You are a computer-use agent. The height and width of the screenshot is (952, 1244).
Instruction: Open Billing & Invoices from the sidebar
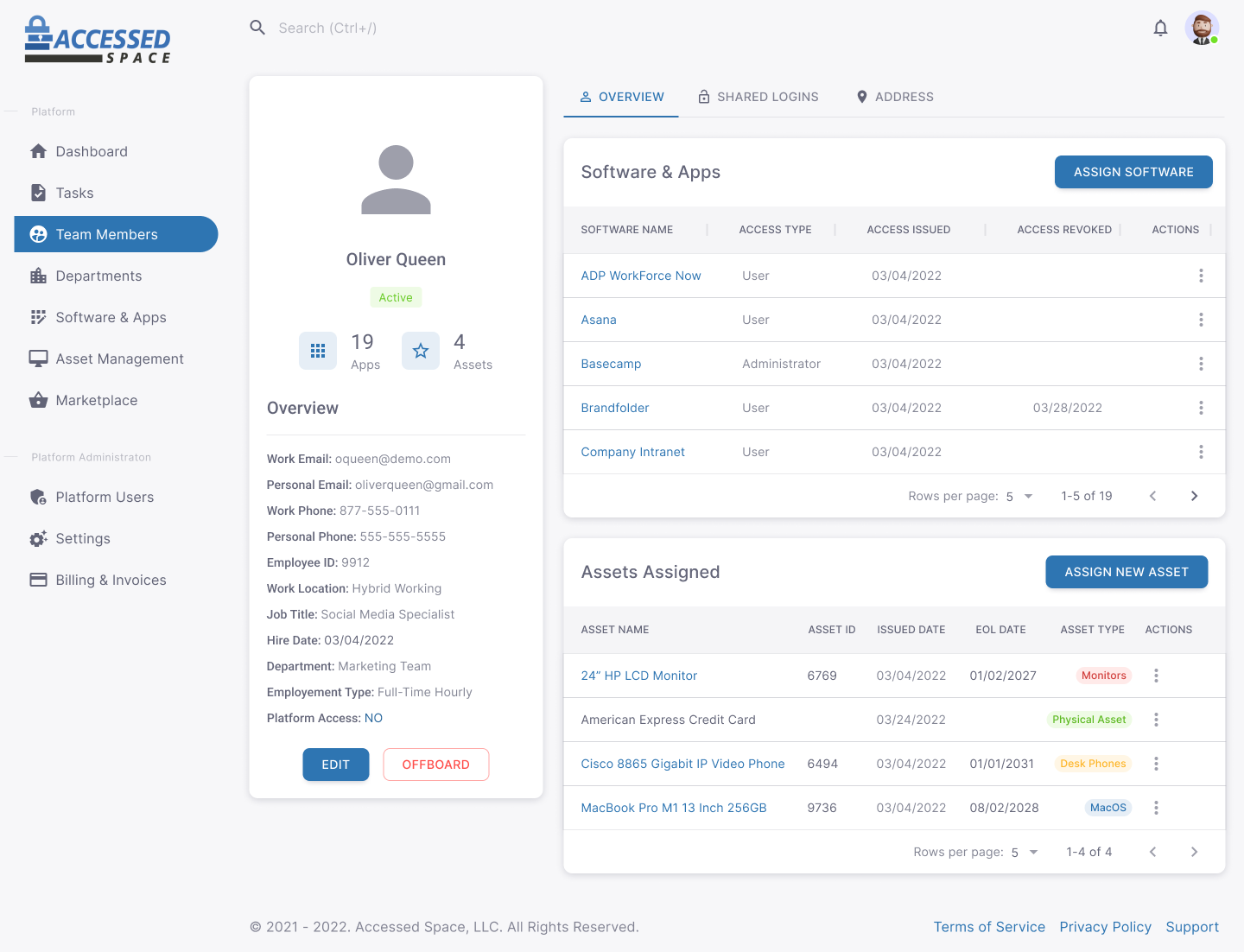(116, 580)
